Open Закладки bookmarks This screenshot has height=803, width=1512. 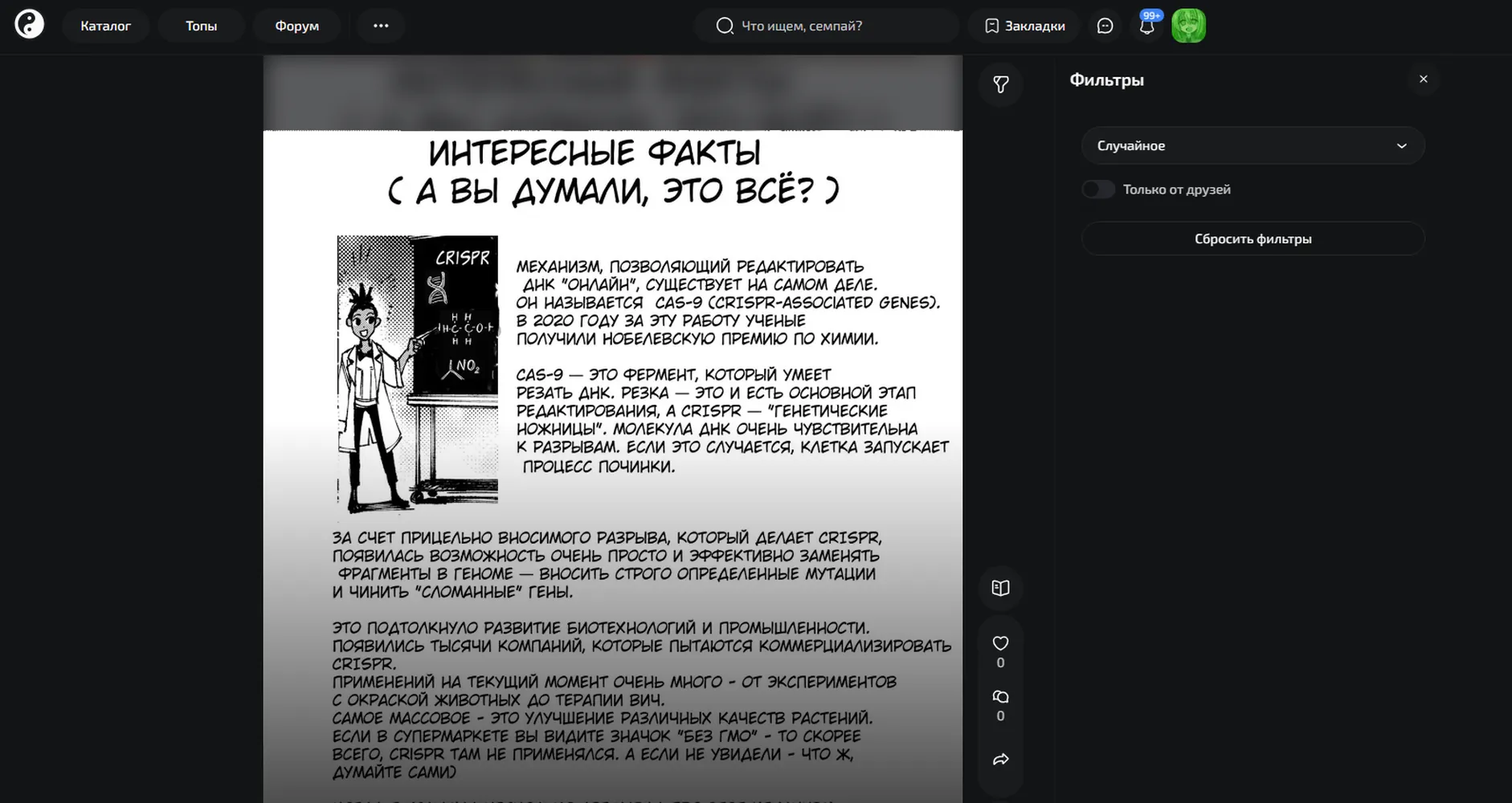point(1025,26)
